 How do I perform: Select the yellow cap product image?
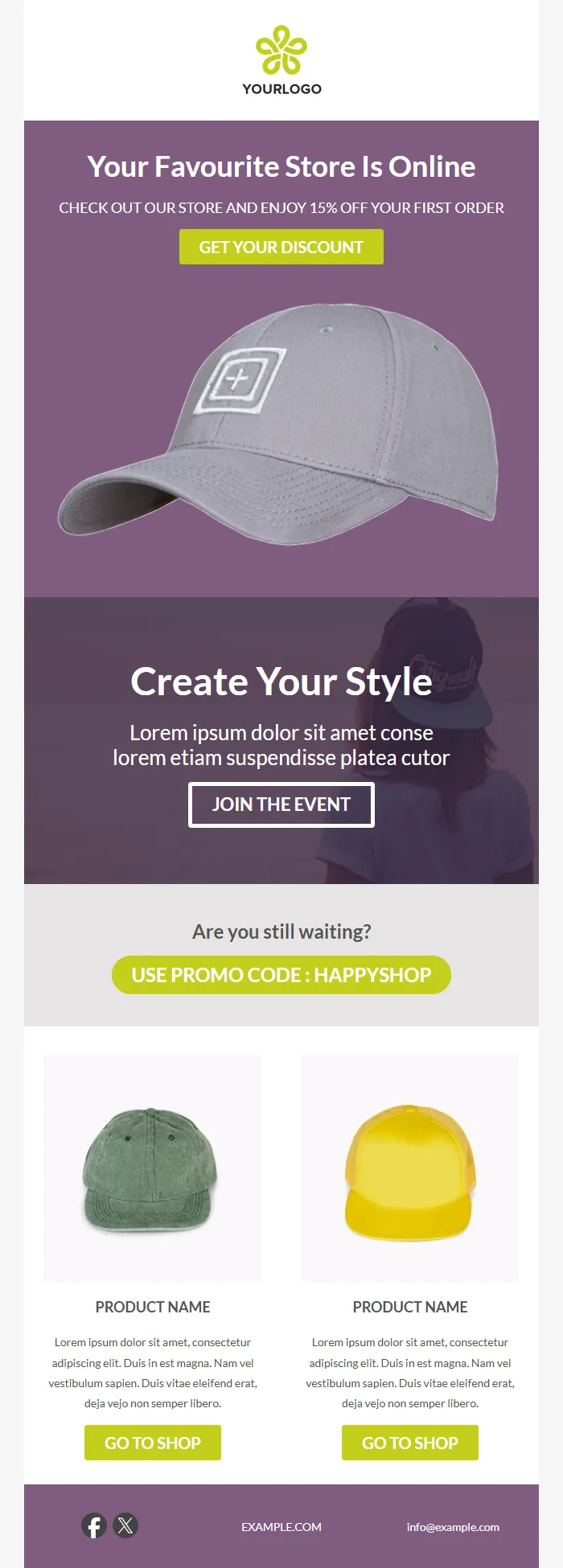click(410, 1168)
